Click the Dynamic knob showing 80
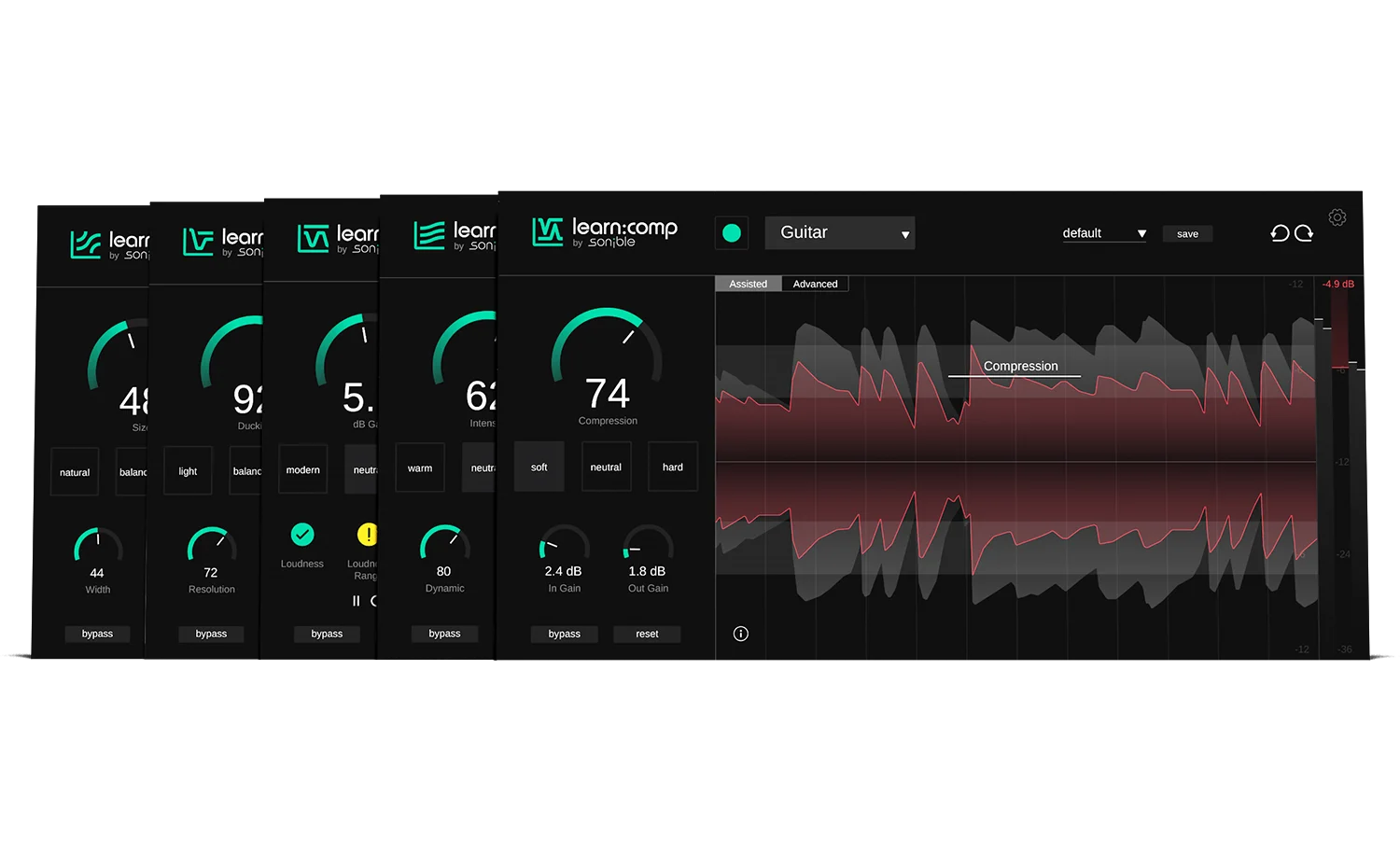Image resolution: width=1400 pixels, height=851 pixels. click(x=444, y=543)
